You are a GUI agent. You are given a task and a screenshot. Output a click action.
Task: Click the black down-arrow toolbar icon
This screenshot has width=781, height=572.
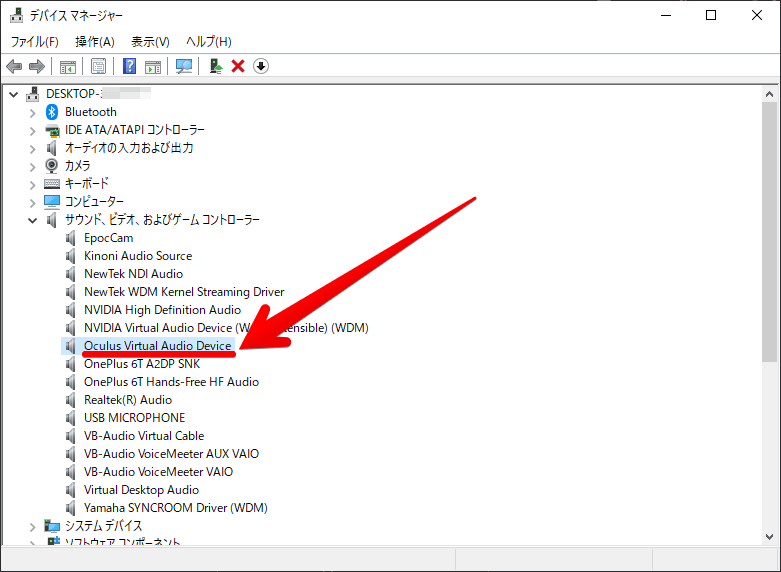tap(261, 66)
